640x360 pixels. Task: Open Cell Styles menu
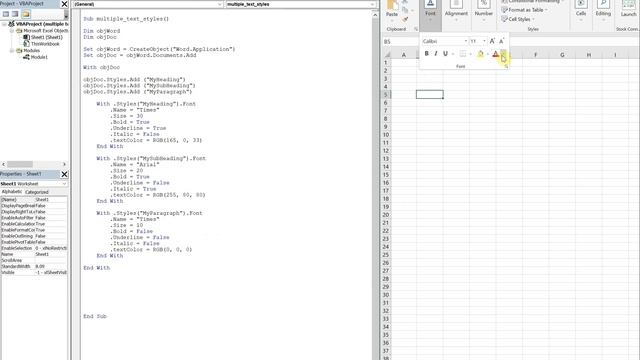(518, 19)
